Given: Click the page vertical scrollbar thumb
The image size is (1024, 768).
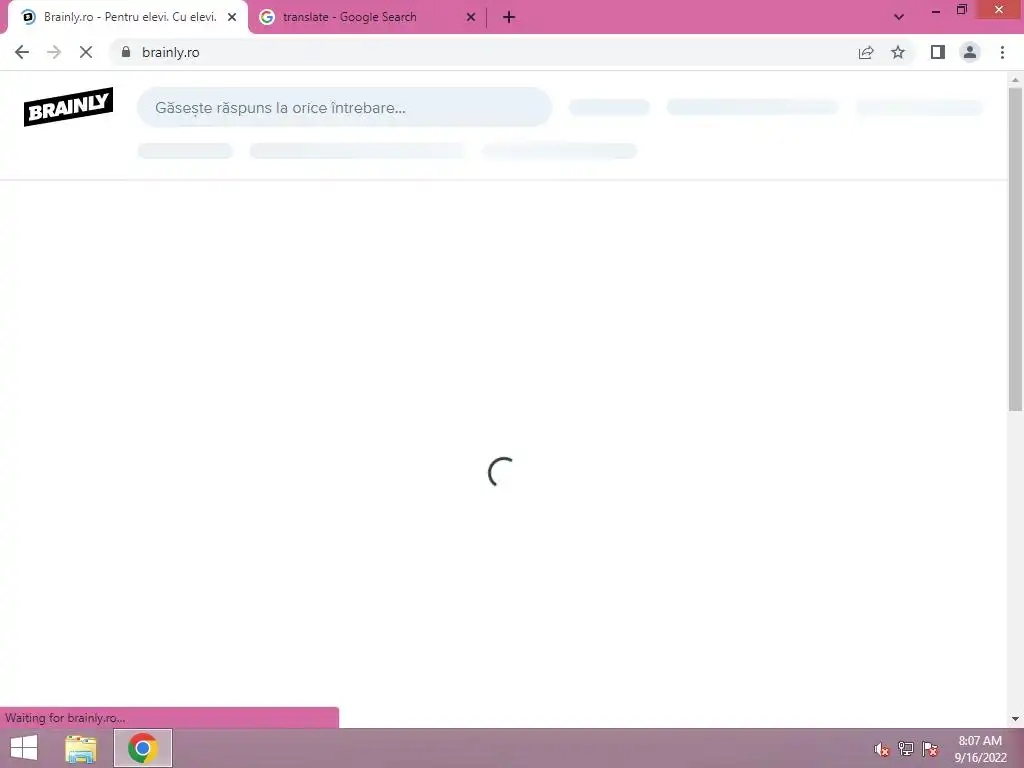Looking at the screenshot, I should coord(1015,249).
